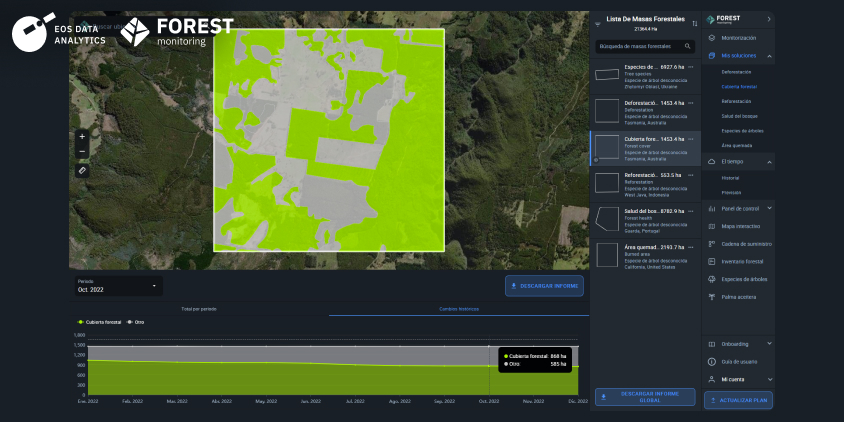Open the forest list filter icon
This screenshot has height=422, width=844.
pos(597,24)
